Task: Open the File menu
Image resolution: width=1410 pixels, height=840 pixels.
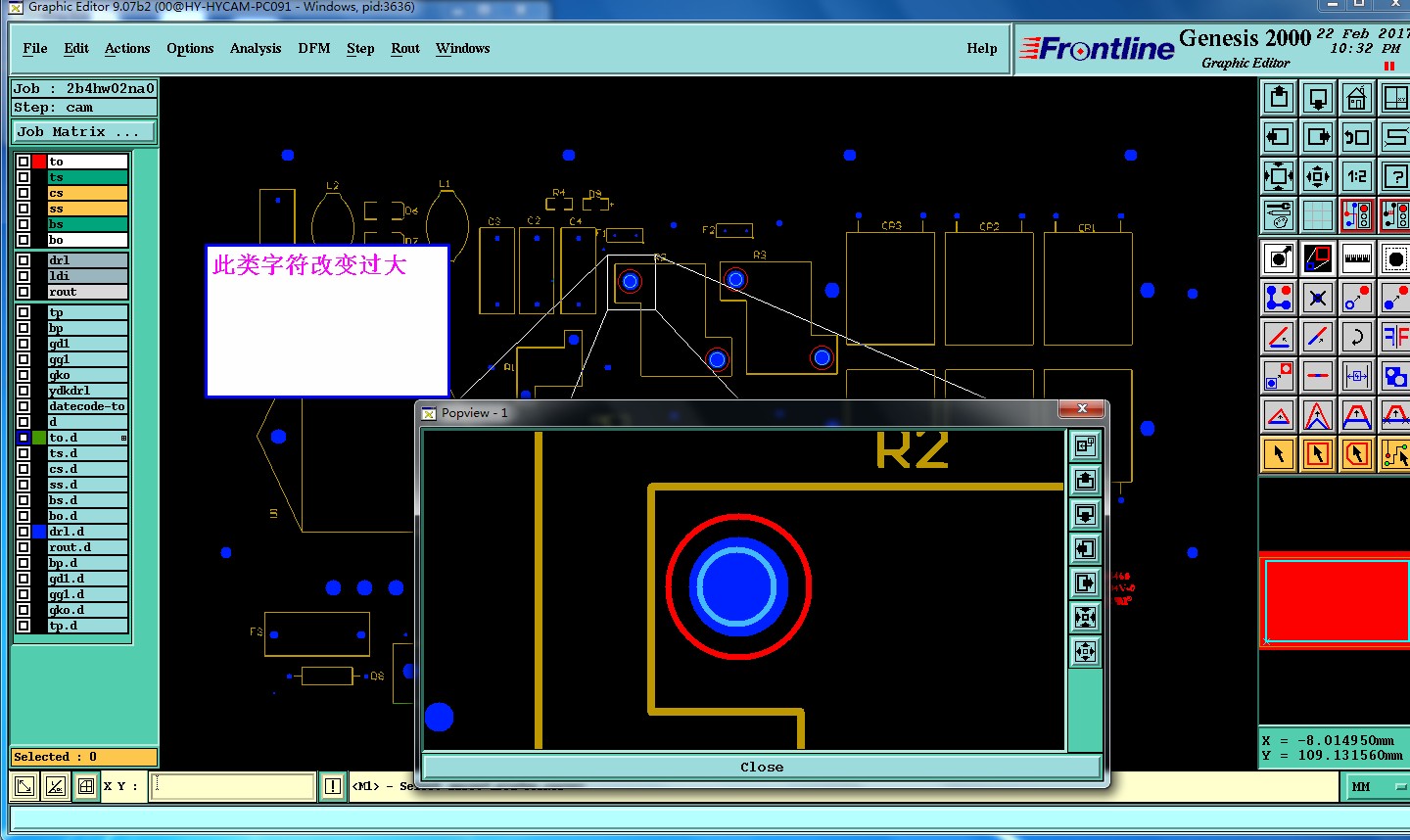Action: pos(35,48)
